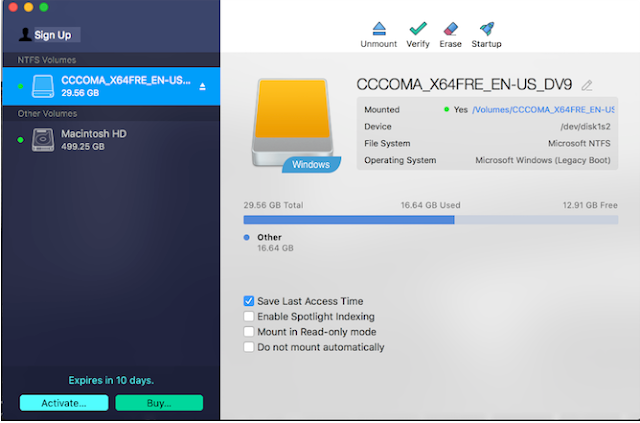Image resolution: width=640 pixels, height=423 pixels.
Task: Check Mount in Read-only mode
Action: coord(249,332)
